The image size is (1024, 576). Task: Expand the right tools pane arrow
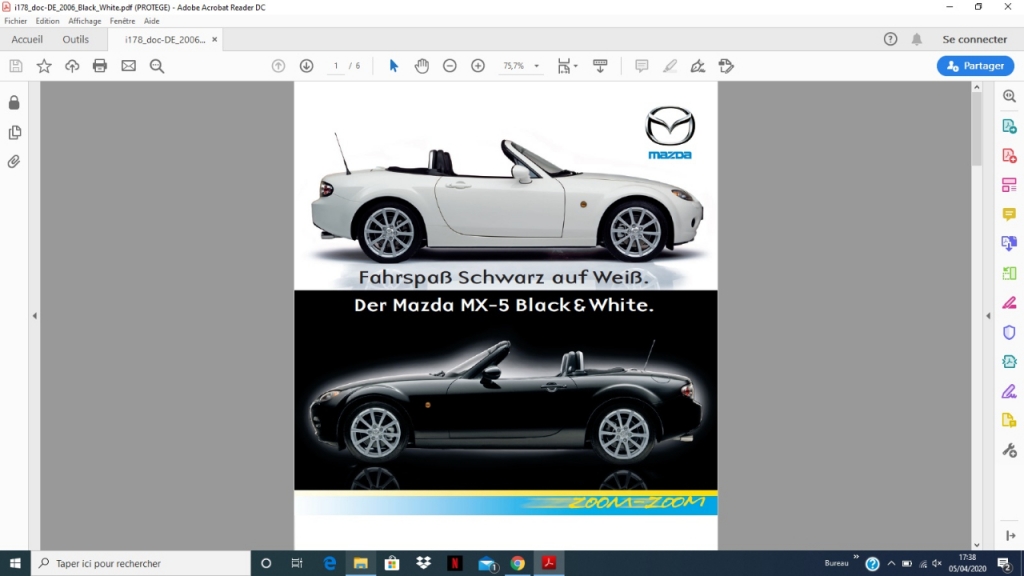(x=988, y=316)
